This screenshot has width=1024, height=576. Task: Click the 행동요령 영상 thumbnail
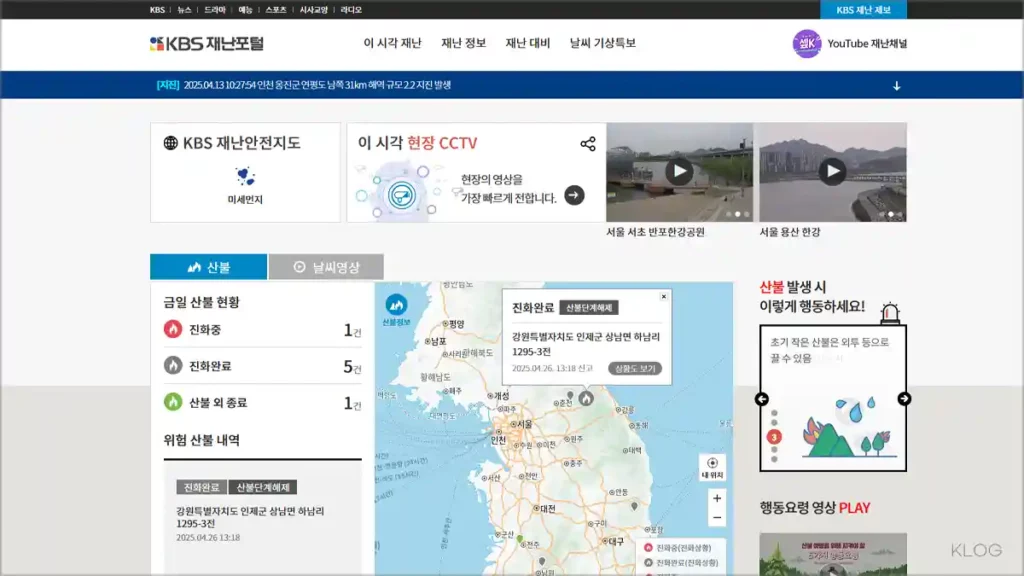[833, 554]
